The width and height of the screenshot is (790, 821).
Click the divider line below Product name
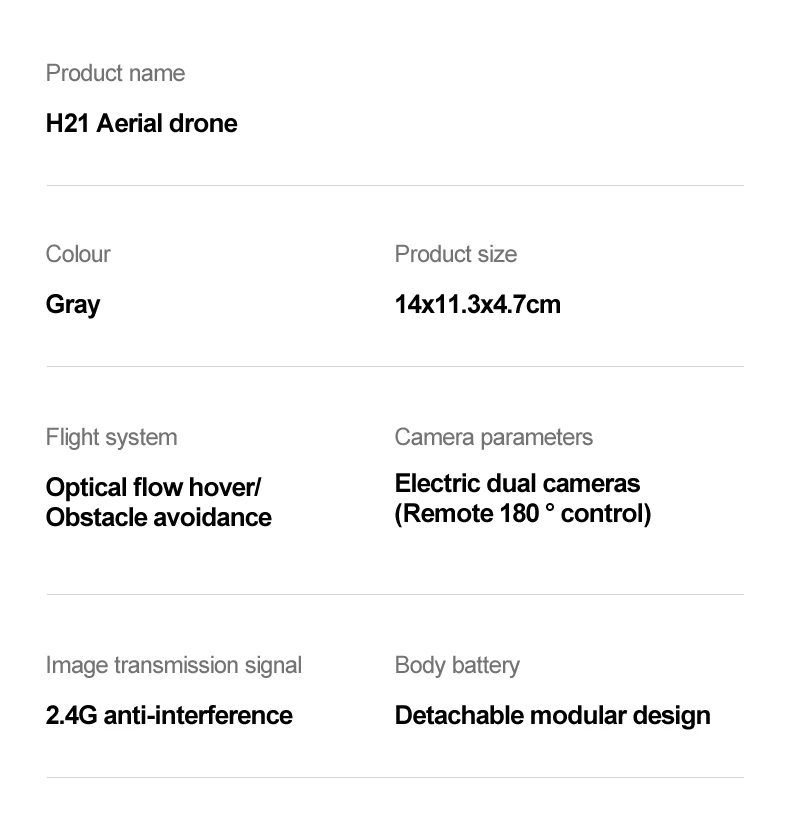pos(395,185)
